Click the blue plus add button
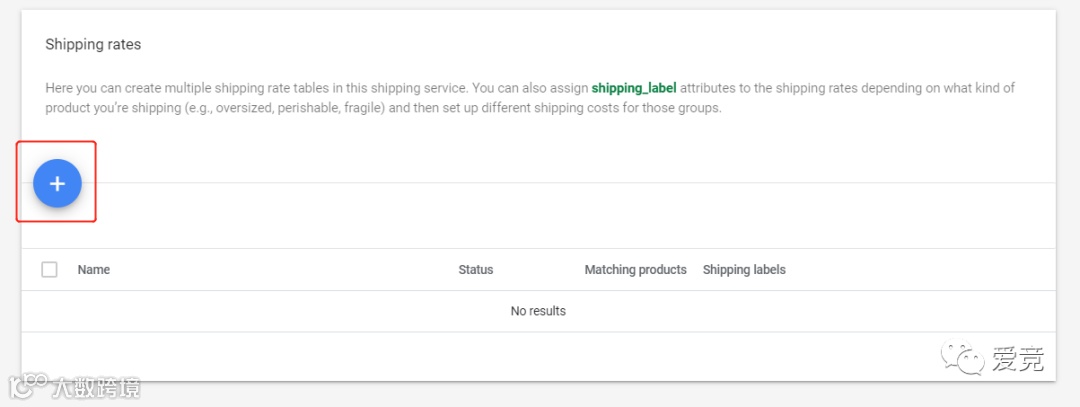 [57, 183]
